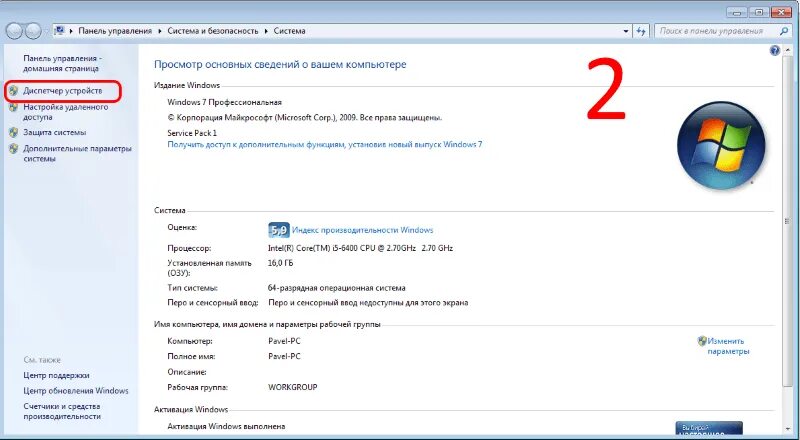800x440 pixels.
Task: Click Перо и сенсорный ввод недоступны text
Action: click(368, 303)
